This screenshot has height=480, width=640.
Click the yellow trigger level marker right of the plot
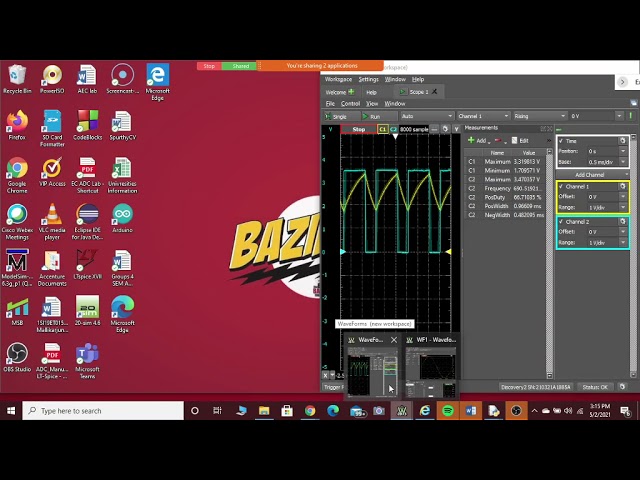448,252
